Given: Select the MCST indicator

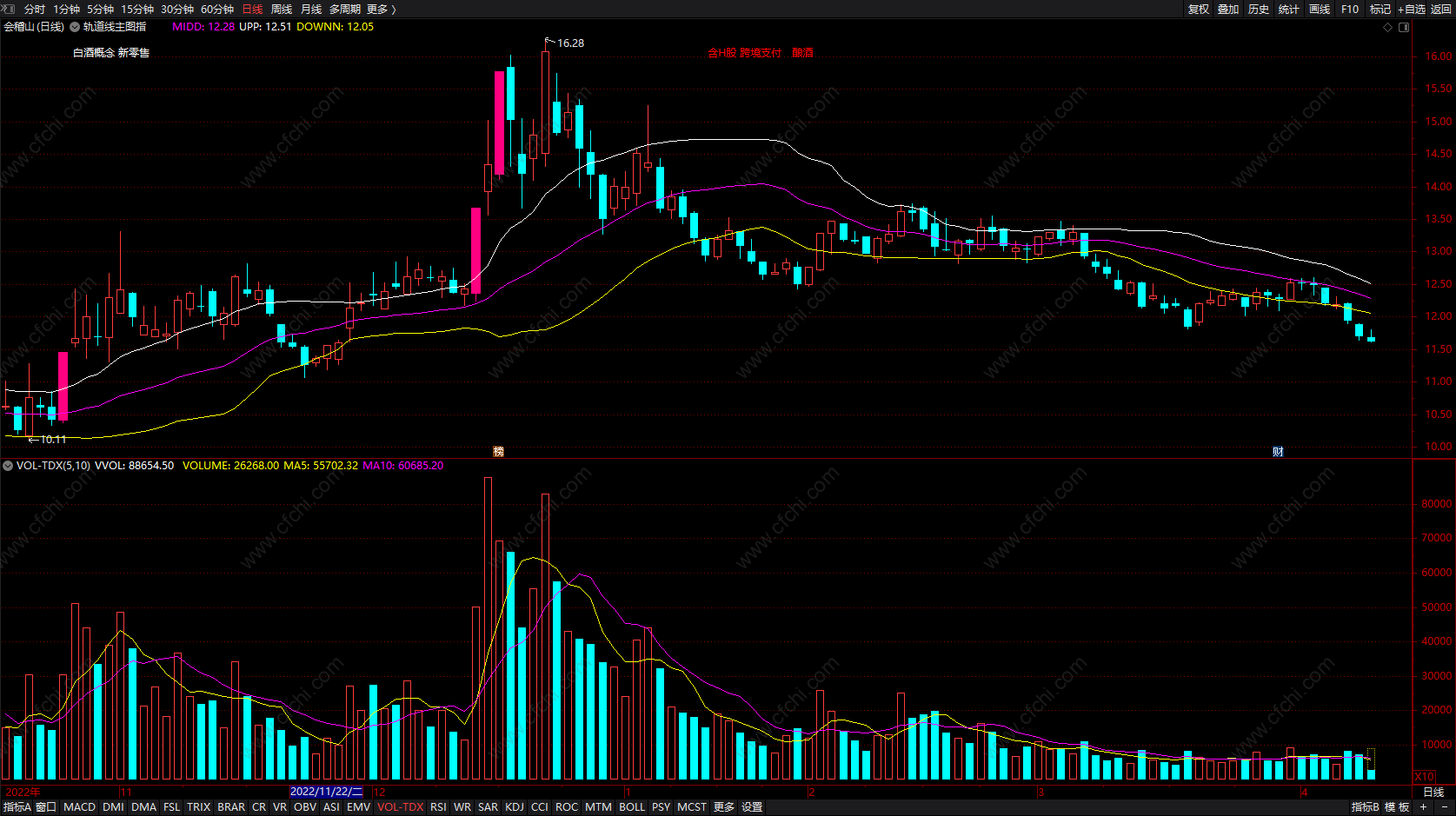Looking at the screenshot, I should [x=692, y=807].
